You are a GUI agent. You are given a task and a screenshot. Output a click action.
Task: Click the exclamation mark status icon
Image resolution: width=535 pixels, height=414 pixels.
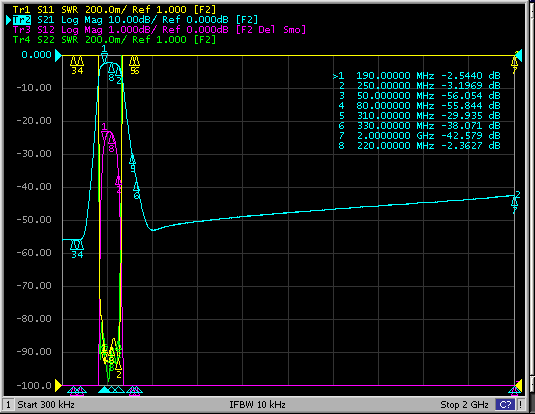[x=521, y=405]
